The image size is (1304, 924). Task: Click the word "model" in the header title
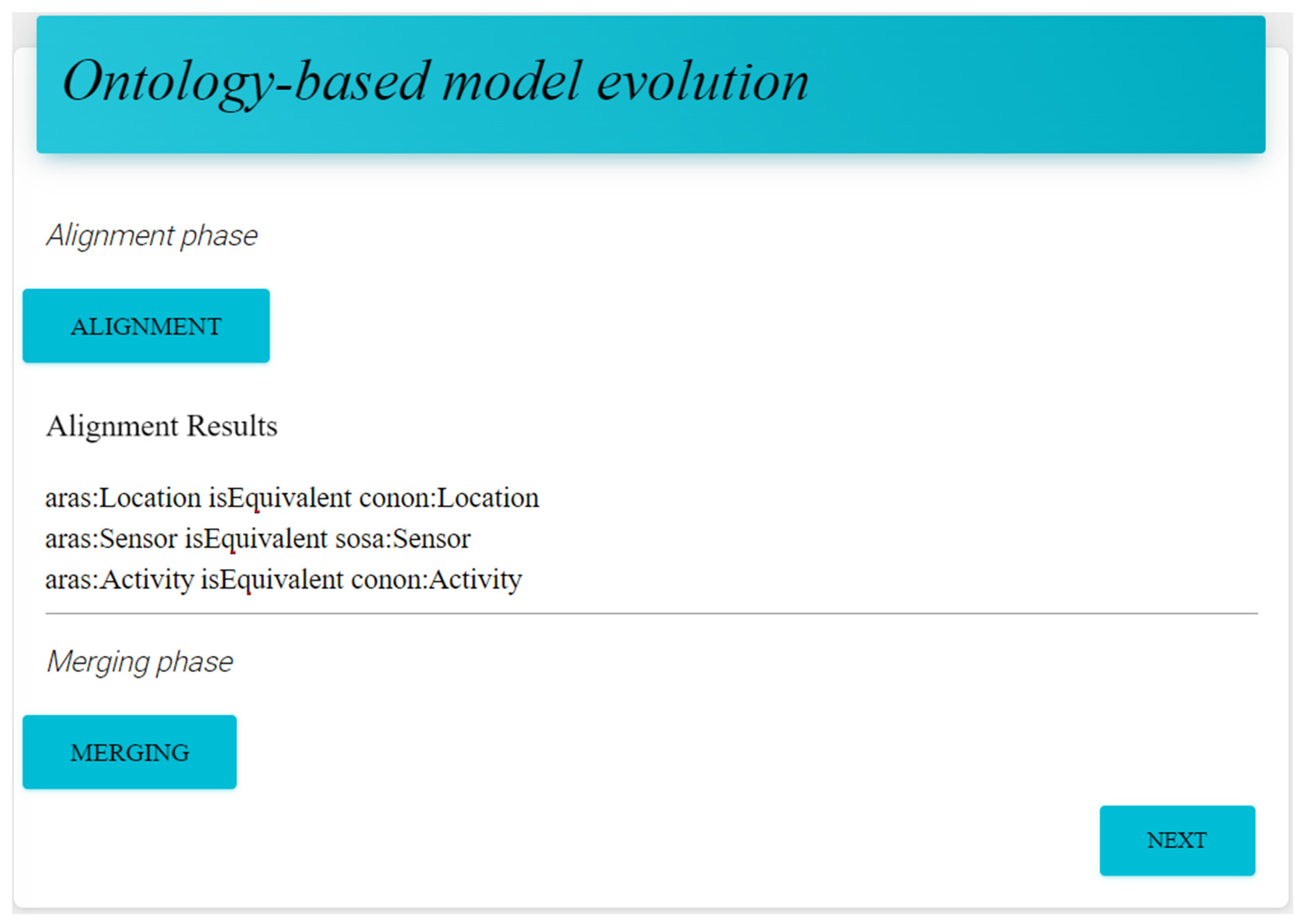pyautogui.click(x=511, y=82)
